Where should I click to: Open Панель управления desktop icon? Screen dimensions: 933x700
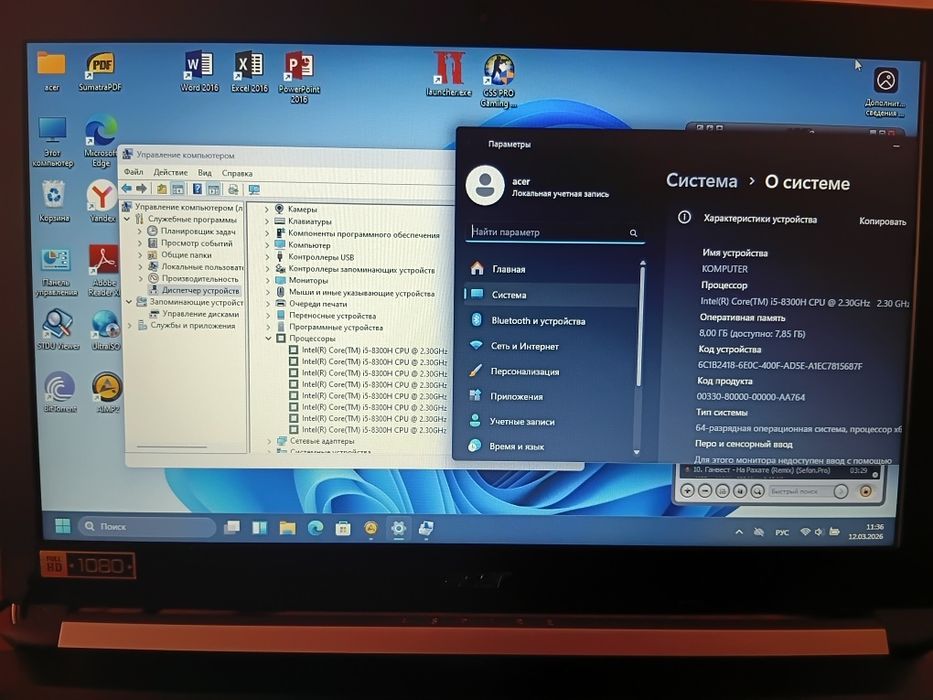click(x=56, y=272)
